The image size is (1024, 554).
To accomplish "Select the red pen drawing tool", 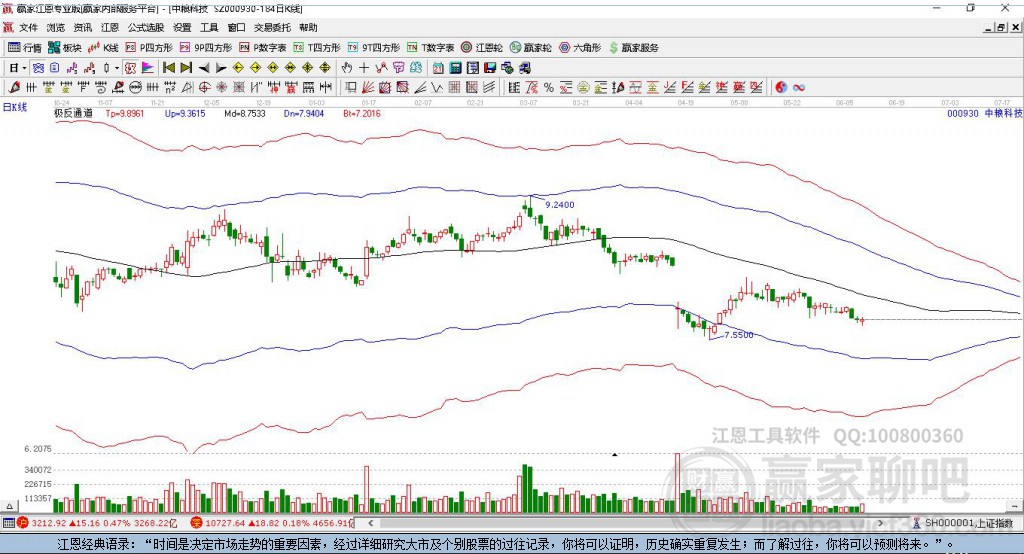I will point(14,87).
